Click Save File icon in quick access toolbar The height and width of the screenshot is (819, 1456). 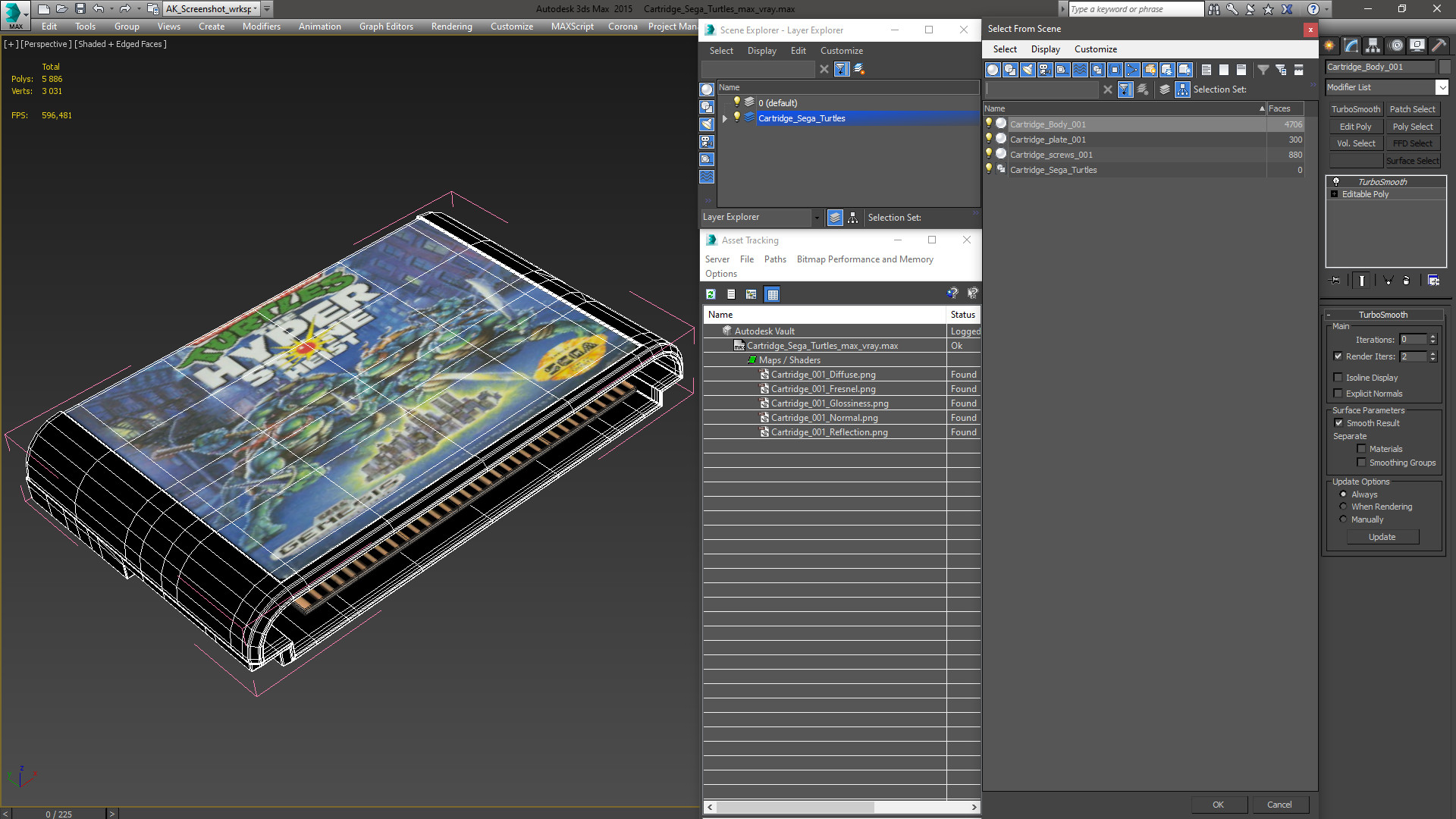tap(80, 9)
